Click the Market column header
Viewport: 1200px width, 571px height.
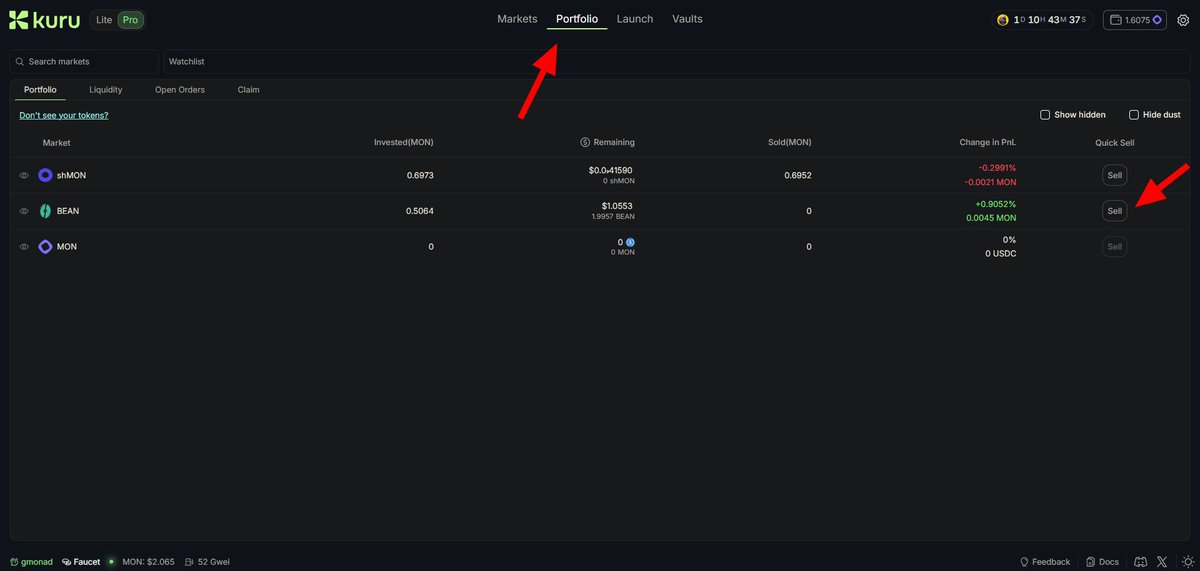[x=57, y=142]
